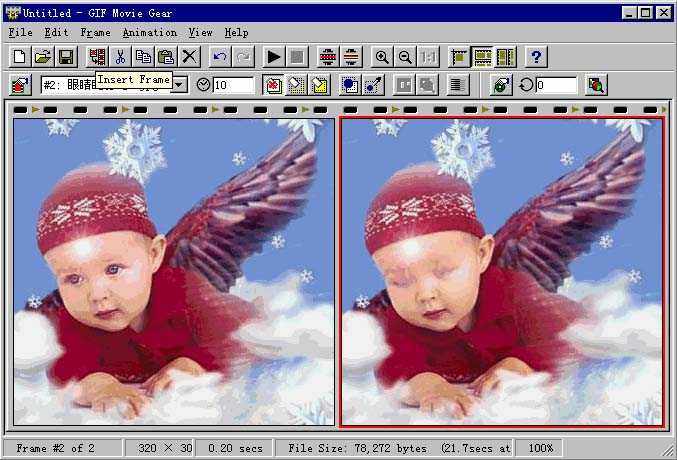The height and width of the screenshot is (460, 677).
Task: Click the Save floppy disk icon
Action: point(65,57)
